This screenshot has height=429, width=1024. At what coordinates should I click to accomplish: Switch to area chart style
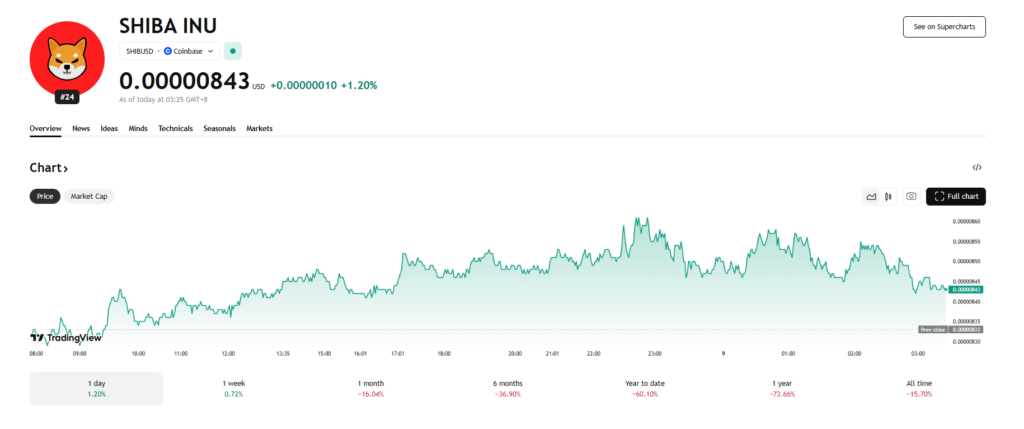tap(871, 197)
